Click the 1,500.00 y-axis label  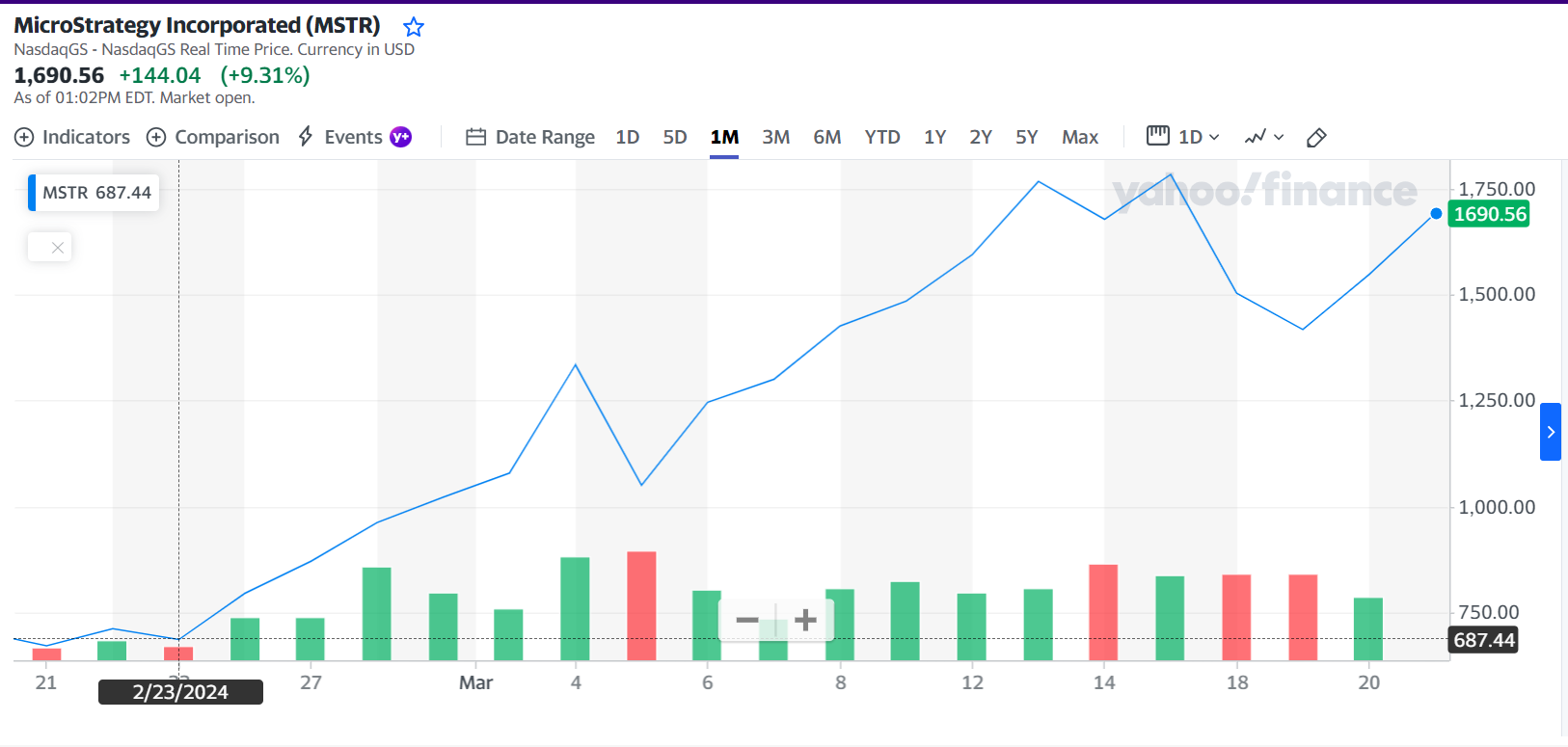1497,294
